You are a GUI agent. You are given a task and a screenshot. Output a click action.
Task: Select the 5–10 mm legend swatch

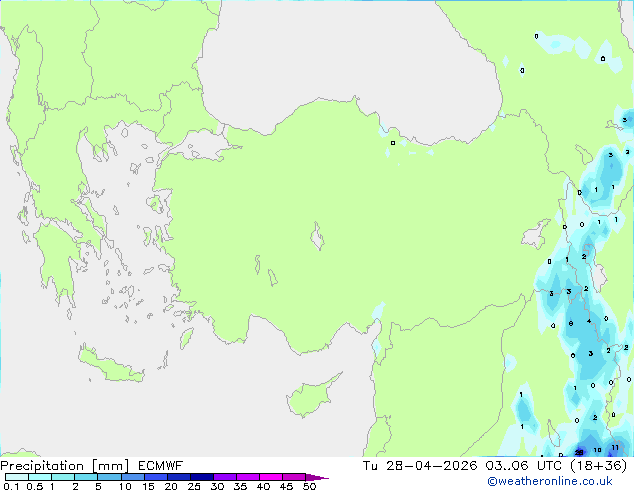109,477
